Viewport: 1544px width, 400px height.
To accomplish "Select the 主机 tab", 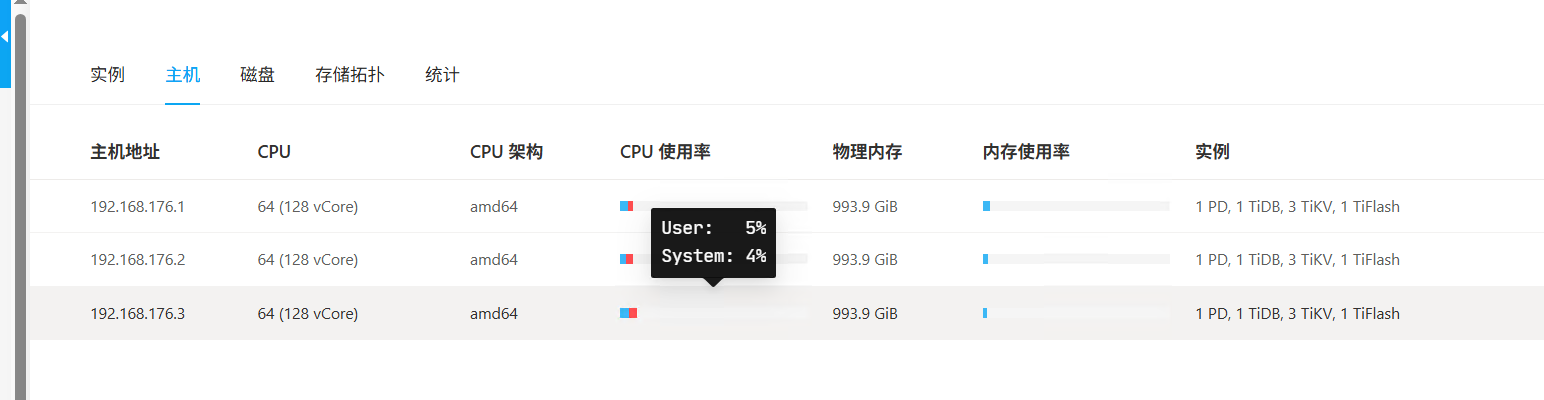I will pyautogui.click(x=183, y=75).
